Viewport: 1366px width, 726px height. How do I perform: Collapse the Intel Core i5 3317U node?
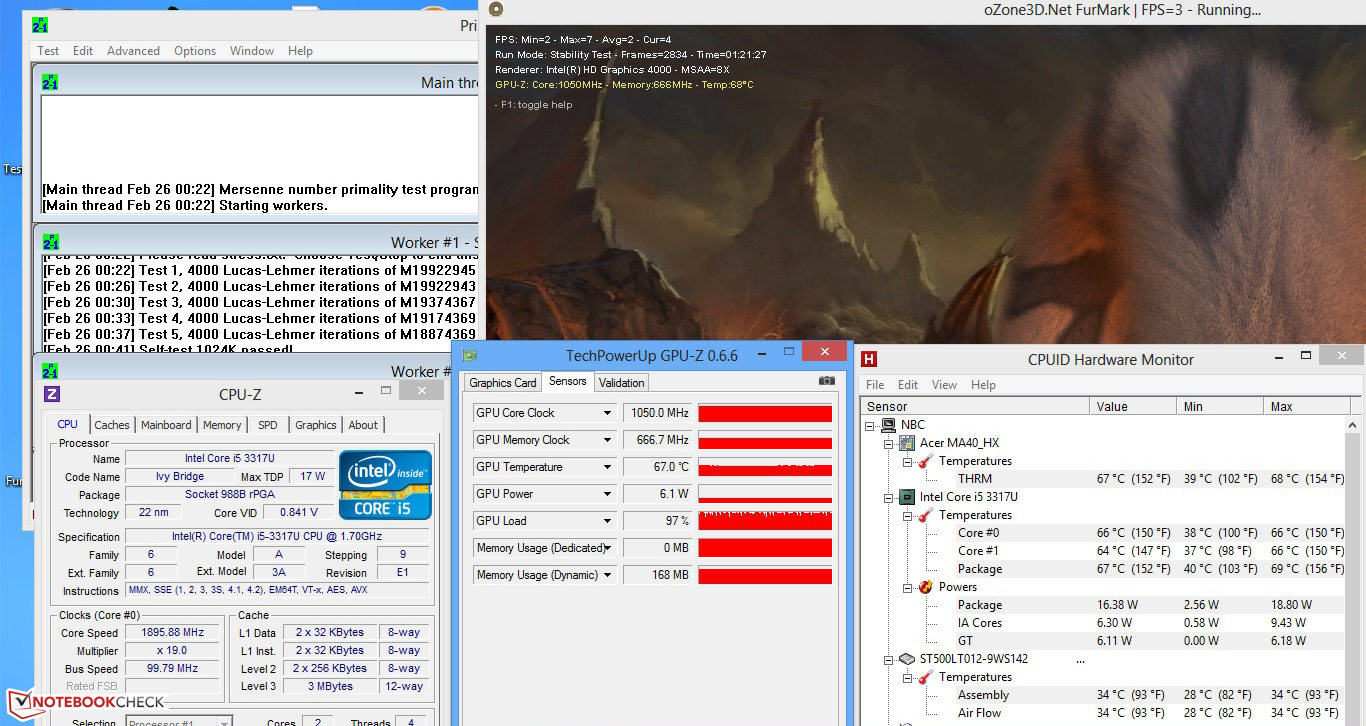point(888,497)
